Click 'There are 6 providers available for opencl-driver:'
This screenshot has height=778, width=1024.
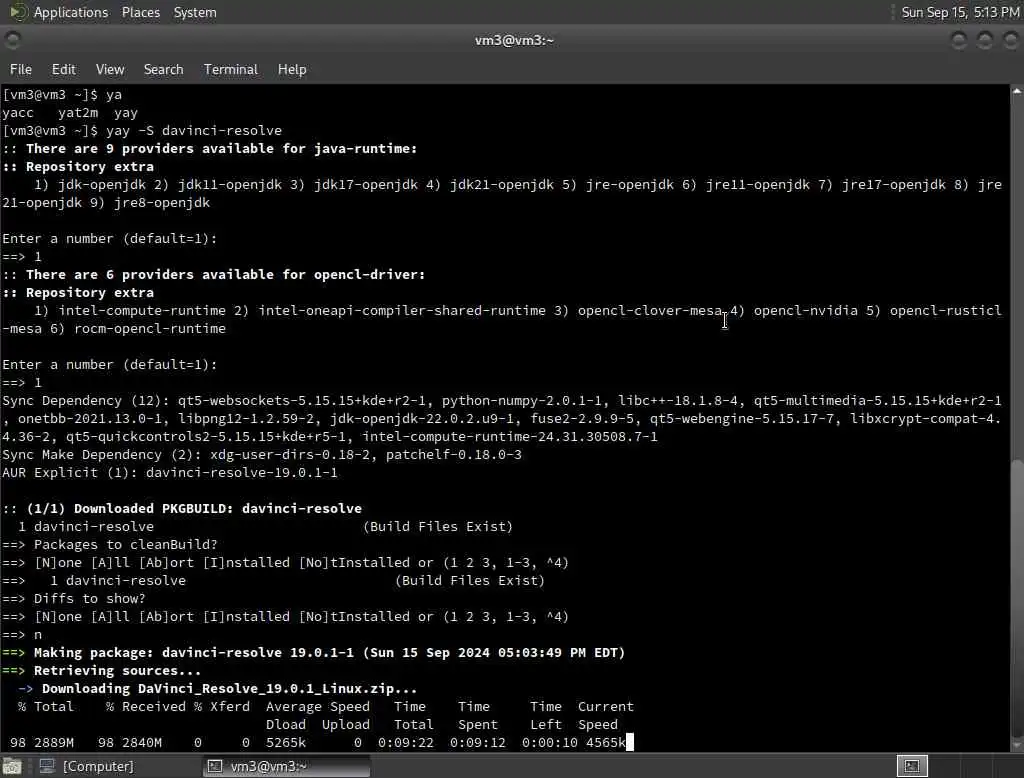225,275
